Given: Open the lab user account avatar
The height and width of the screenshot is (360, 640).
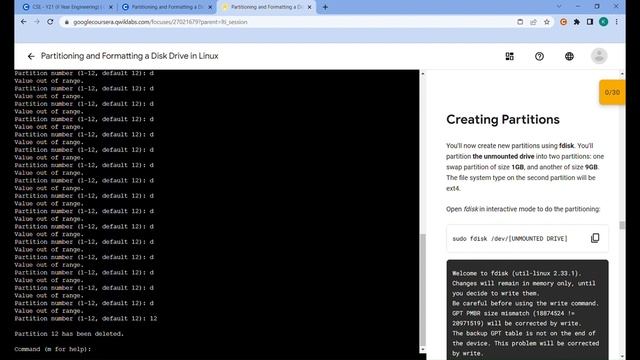Looking at the screenshot, I should 599,56.
